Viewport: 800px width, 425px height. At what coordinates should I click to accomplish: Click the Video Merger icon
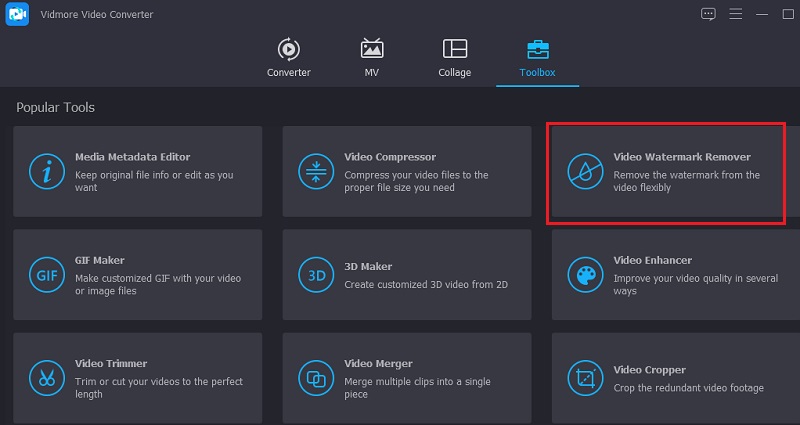pos(315,379)
